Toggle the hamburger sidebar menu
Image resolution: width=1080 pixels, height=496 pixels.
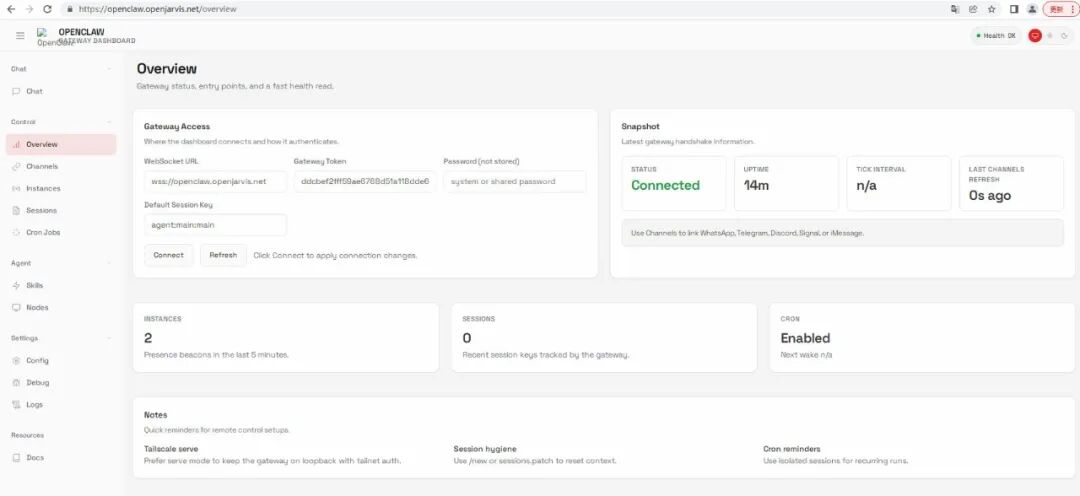click(20, 36)
